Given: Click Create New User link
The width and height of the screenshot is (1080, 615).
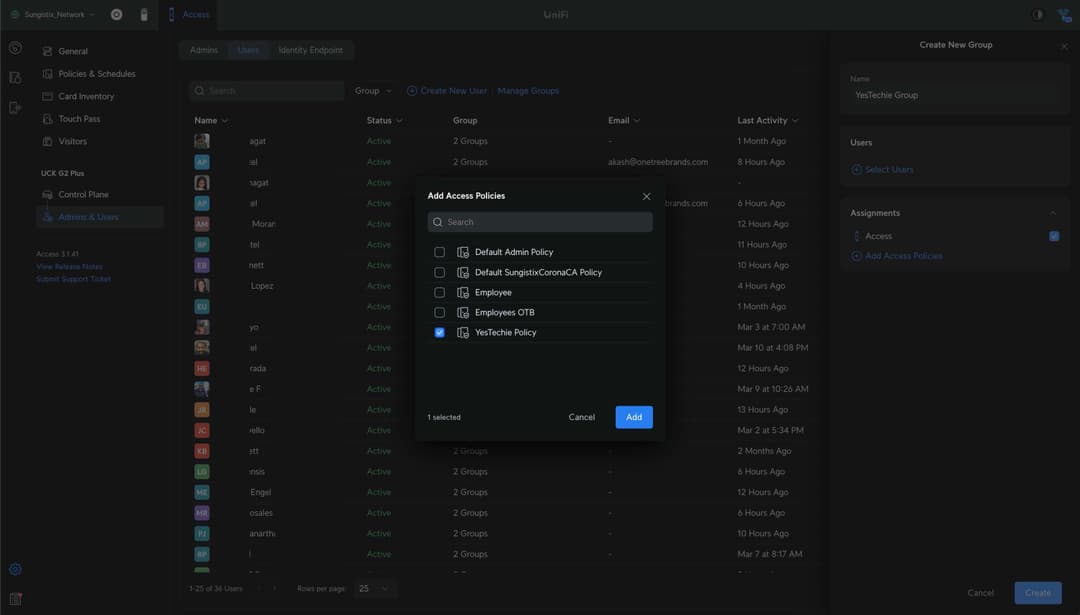Looking at the screenshot, I should [x=447, y=91].
